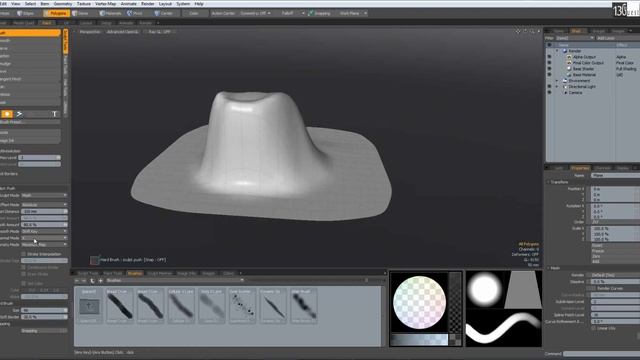Open System menu
This screenshot has width=640, height=360.
coord(183,4)
